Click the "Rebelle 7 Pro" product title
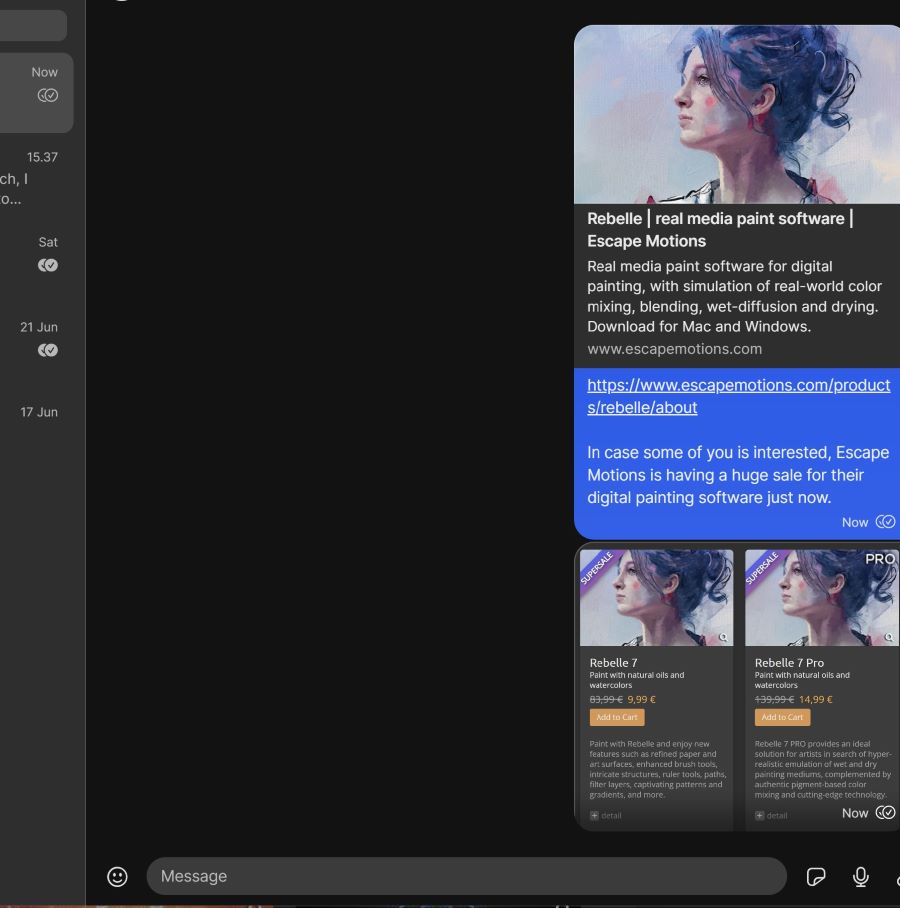 789,662
